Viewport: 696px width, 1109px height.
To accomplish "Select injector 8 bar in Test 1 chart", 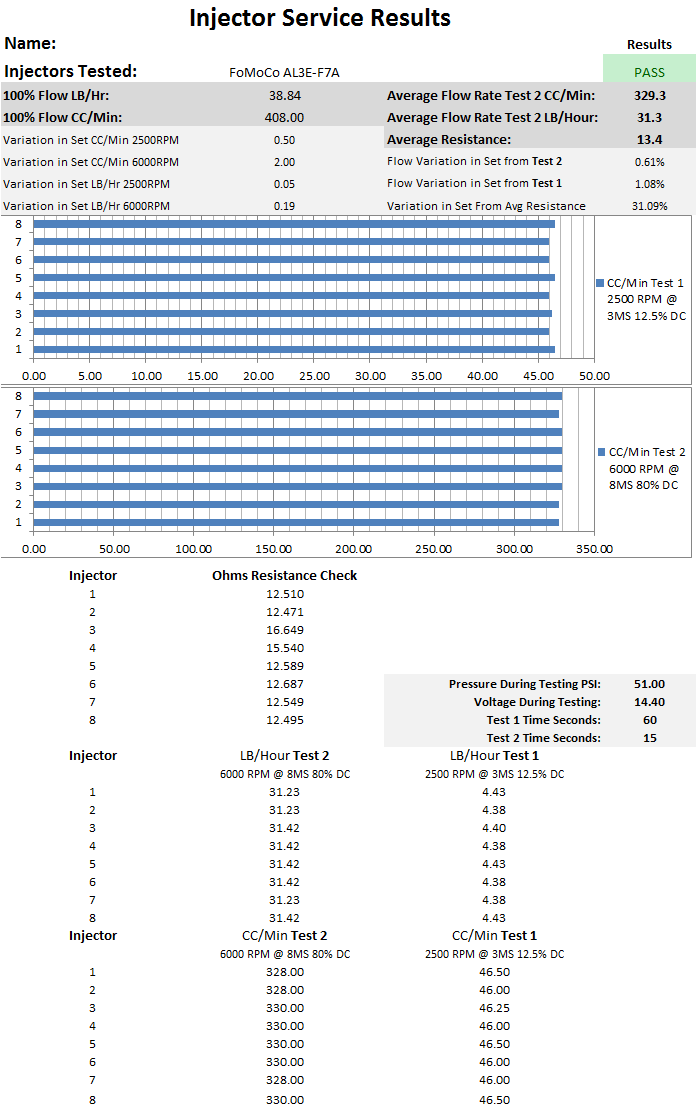I will tap(294, 224).
